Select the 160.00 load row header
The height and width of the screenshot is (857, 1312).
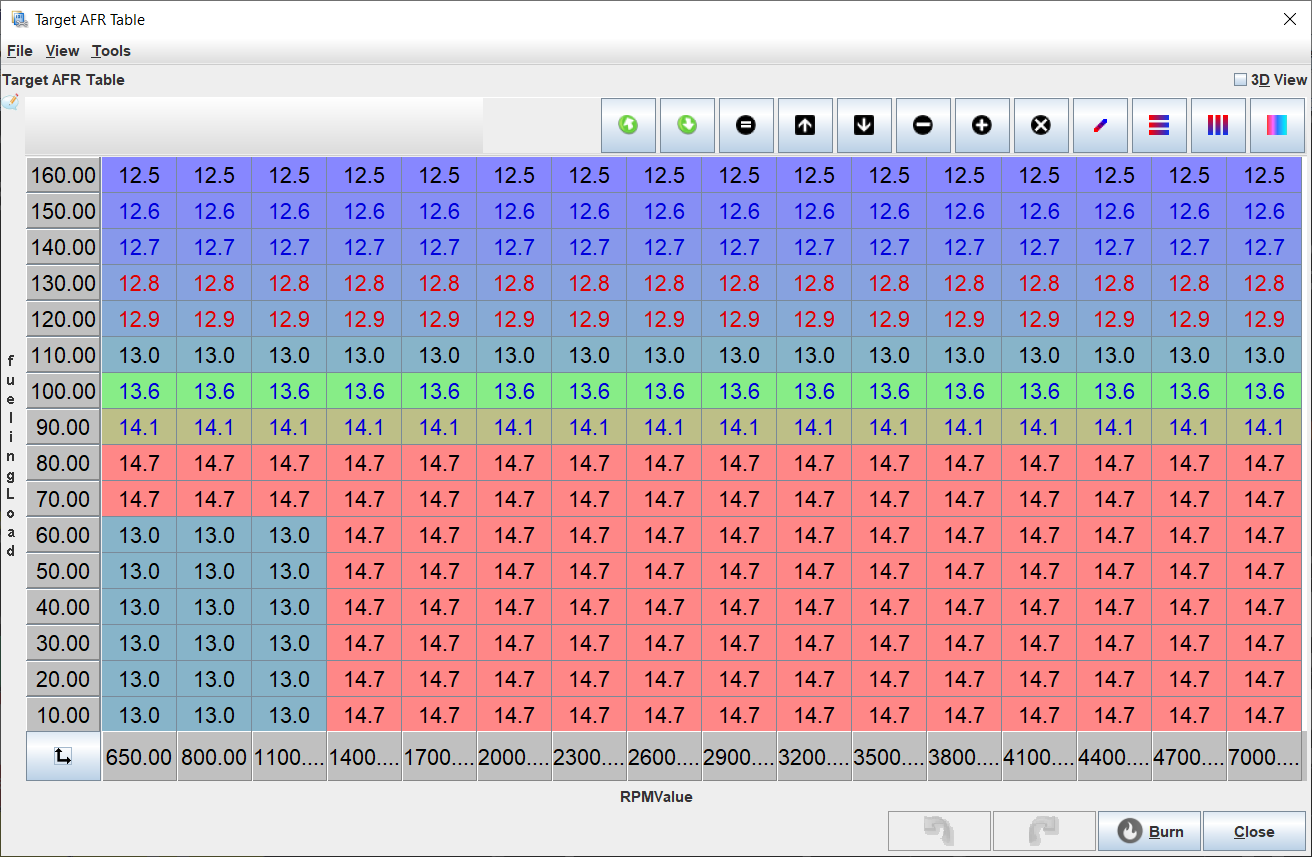tap(63, 176)
